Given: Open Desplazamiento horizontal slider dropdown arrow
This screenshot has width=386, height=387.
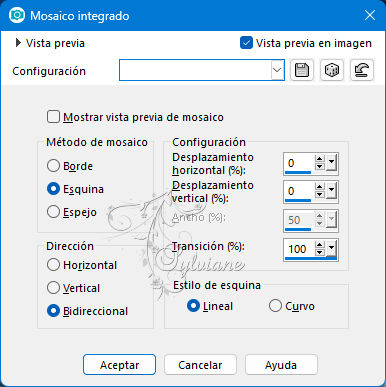Looking at the screenshot, I should point(331,163).
